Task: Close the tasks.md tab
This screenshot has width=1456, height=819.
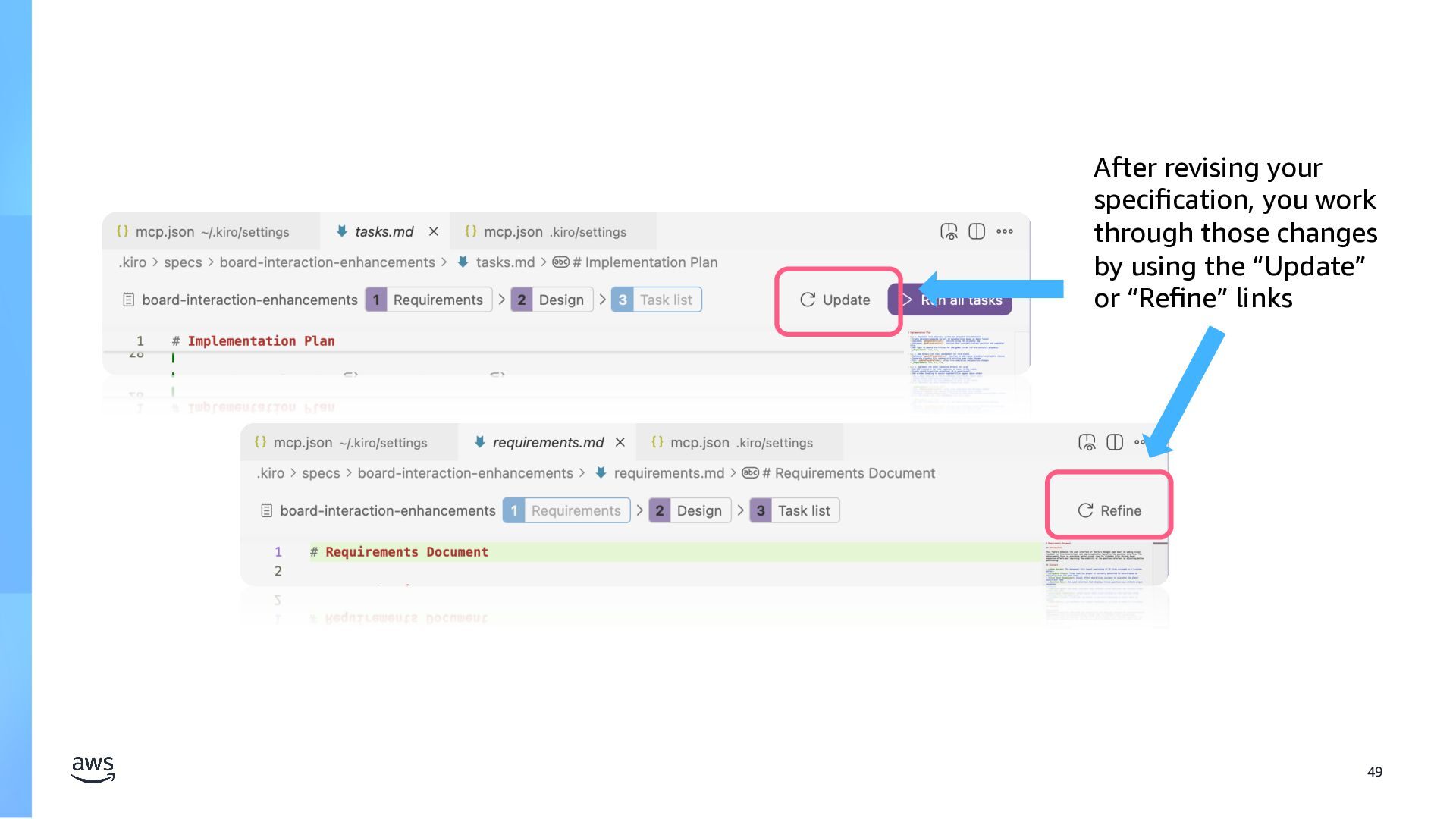Action: click(x=434, y=231)
